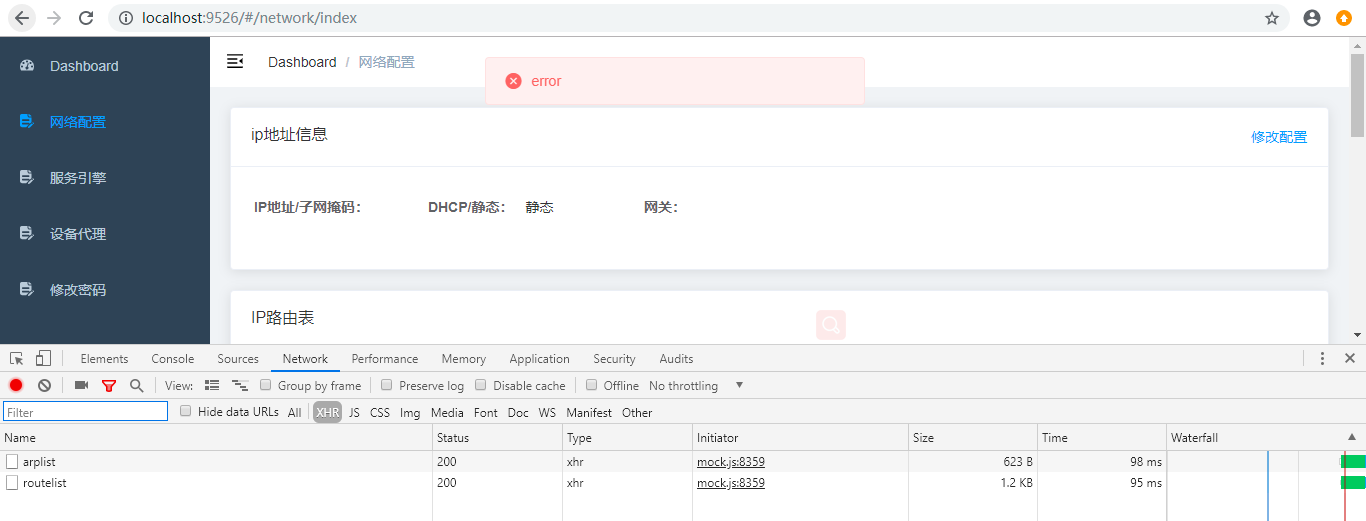This screenshot has height=521, width=1366.
Task: Select the arplist request row
Action: click(x=683, y=462)
